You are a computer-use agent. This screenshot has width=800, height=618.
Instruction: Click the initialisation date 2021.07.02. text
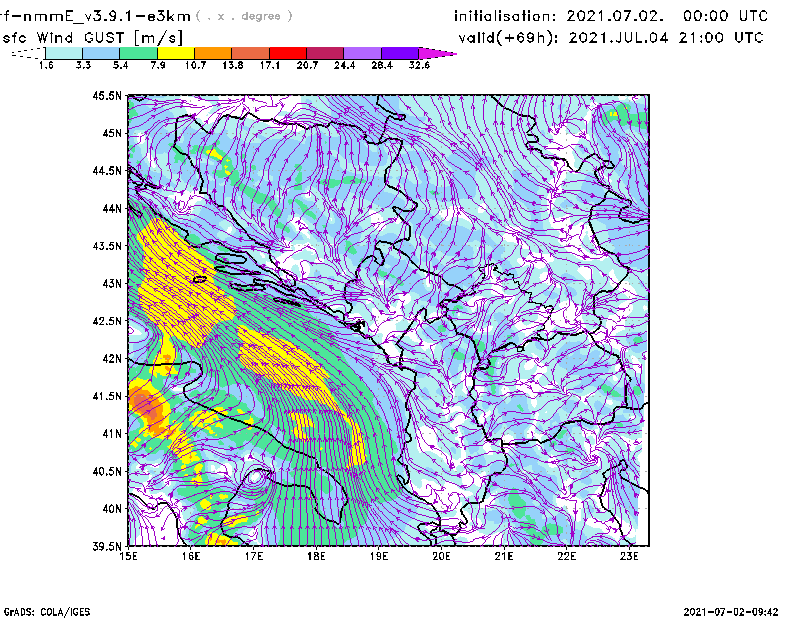(615, 16)
